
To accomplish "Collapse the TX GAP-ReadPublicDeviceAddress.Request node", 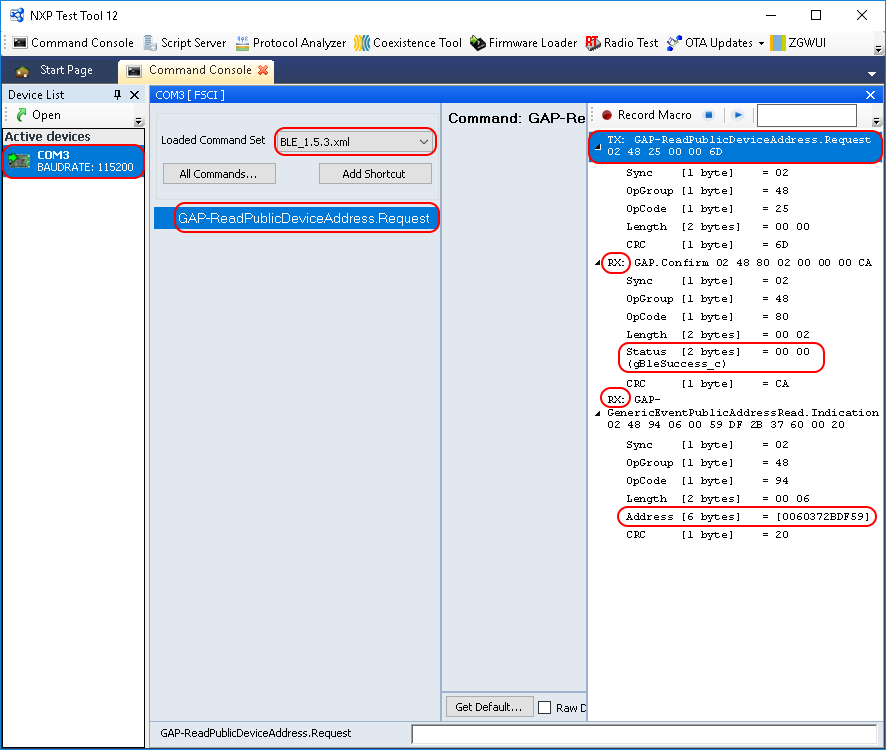I will (x=598, y=148).
